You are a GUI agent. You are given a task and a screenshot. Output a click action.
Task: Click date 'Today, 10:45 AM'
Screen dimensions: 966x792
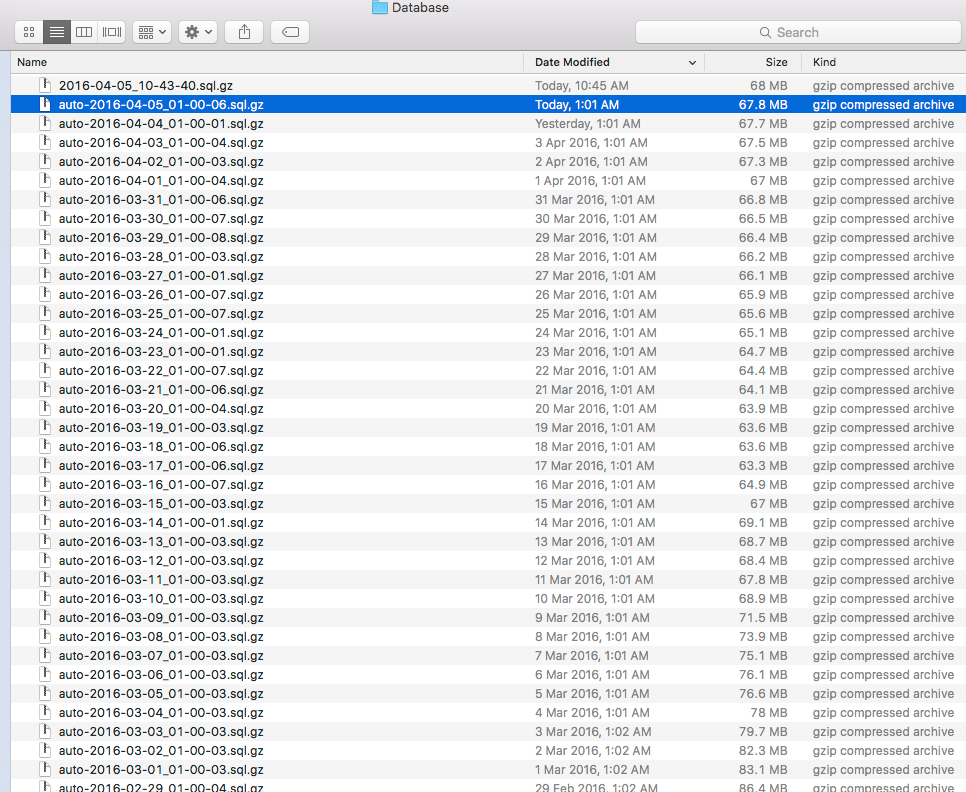(x=582, y=86)
